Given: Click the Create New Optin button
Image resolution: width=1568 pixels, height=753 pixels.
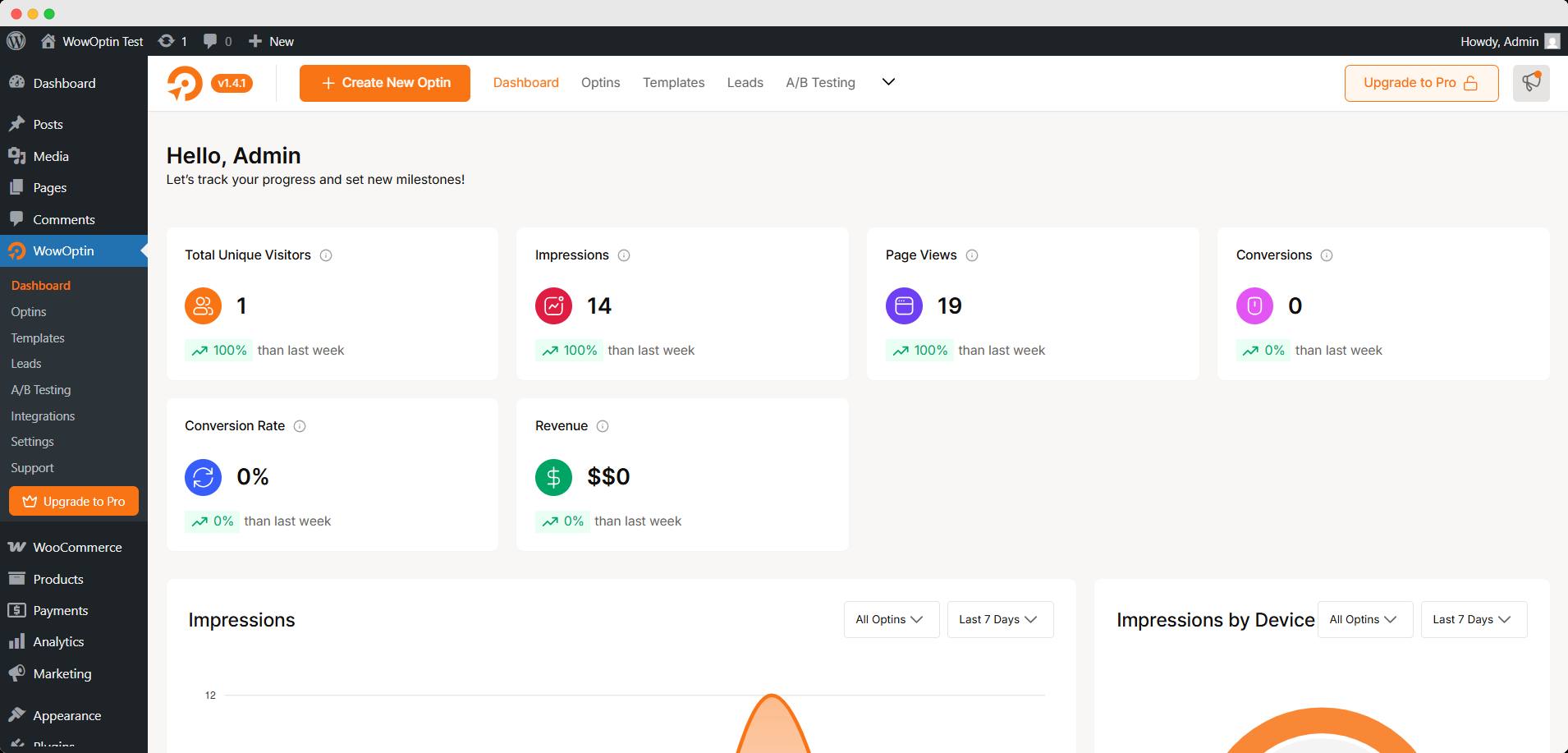Looking at the screenshot, I should pos(385,83).
